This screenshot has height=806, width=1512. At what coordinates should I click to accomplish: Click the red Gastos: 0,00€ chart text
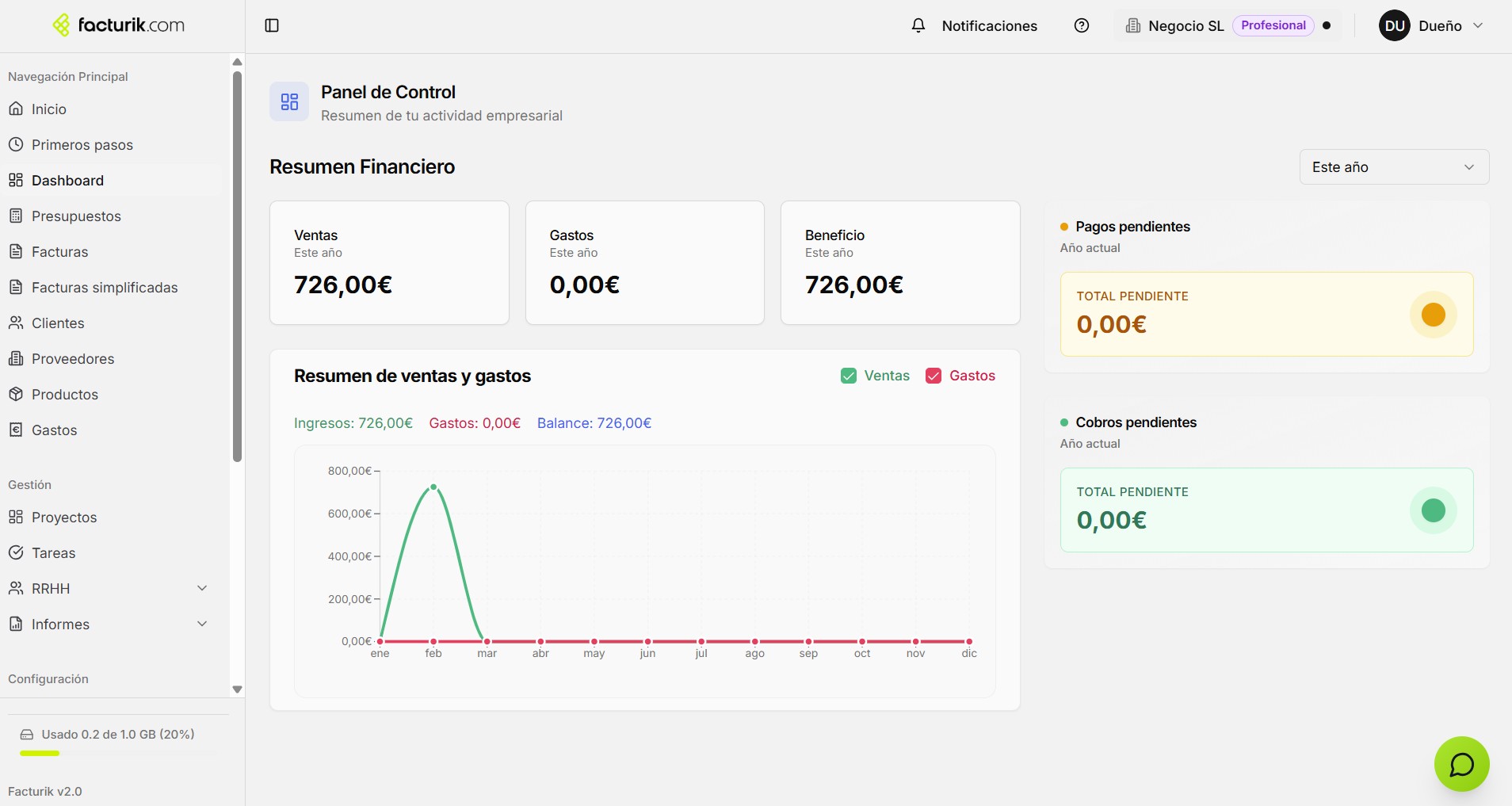coord(475,423)
